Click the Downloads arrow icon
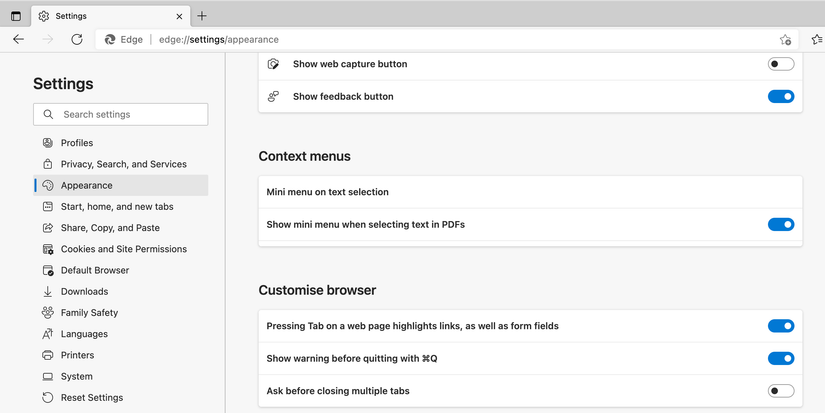Screen dimensions: 825x413 click(x=48, y=291)
